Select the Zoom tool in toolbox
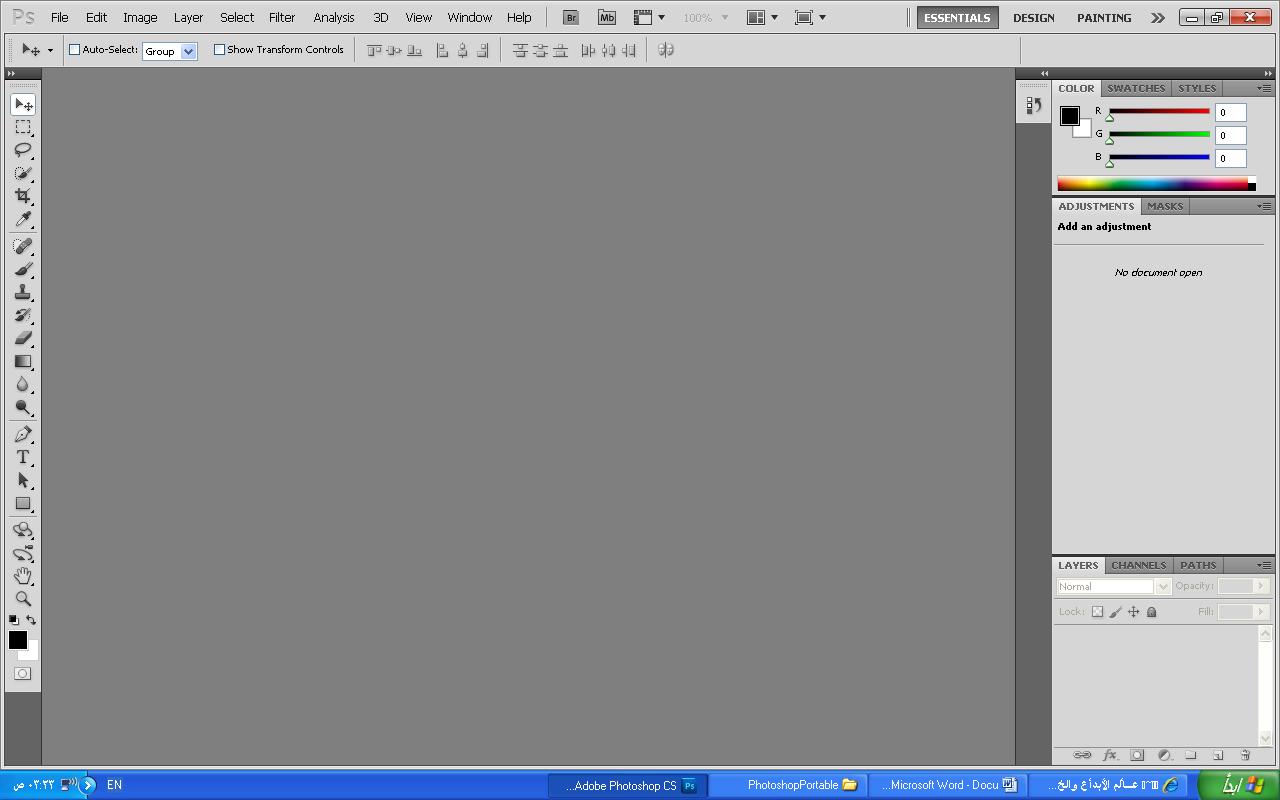 coord(22,599)
